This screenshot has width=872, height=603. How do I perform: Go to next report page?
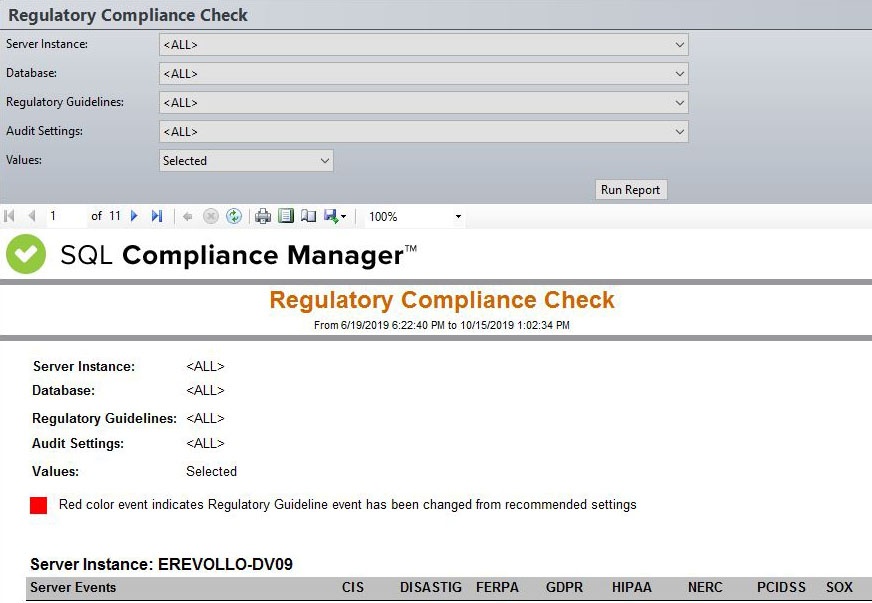(x=134, y=216)
